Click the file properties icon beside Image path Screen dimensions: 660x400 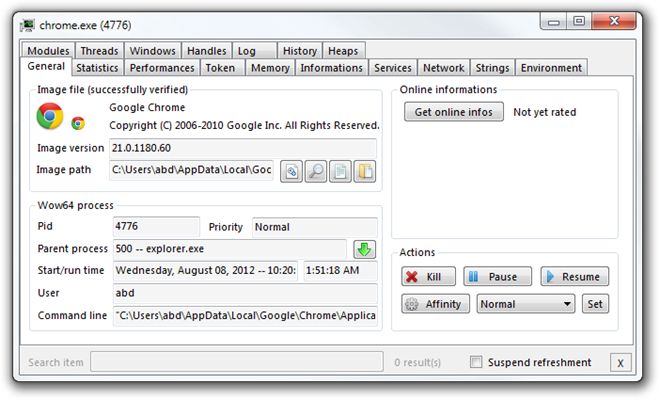point(291,171)
